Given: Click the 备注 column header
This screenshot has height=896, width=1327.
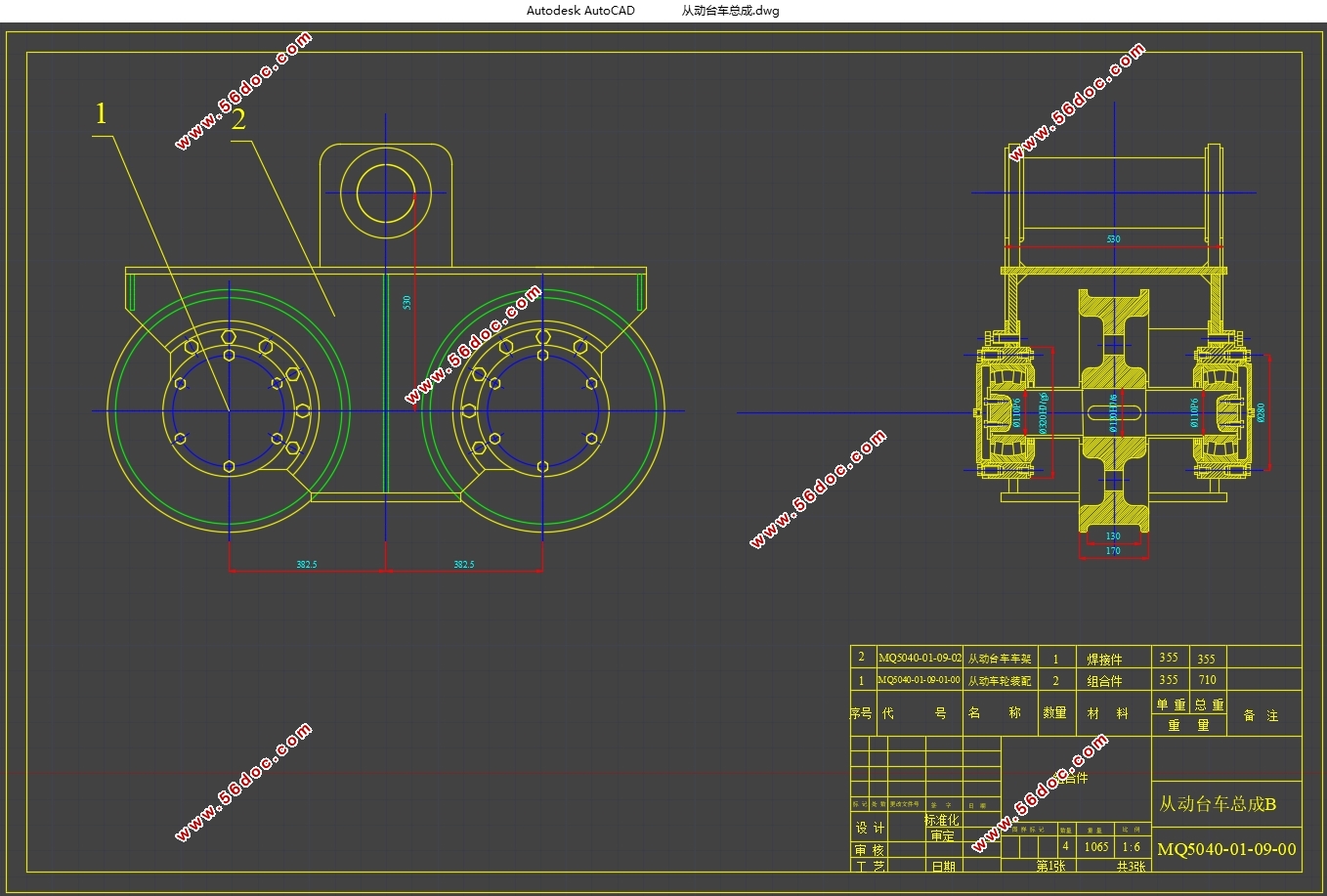Looking at the screenshot, I should click(x=1261, y=715).
